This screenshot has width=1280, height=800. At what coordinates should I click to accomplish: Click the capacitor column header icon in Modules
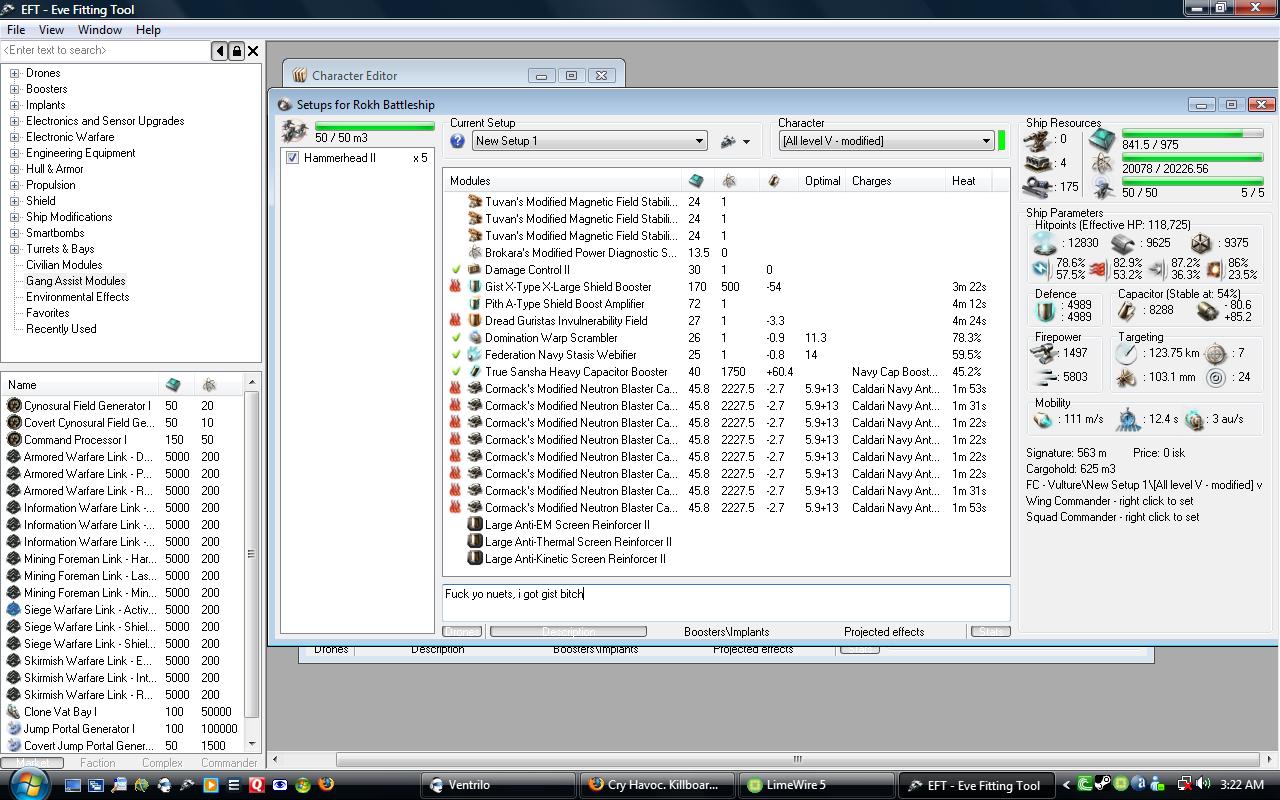tap(773, 181)
